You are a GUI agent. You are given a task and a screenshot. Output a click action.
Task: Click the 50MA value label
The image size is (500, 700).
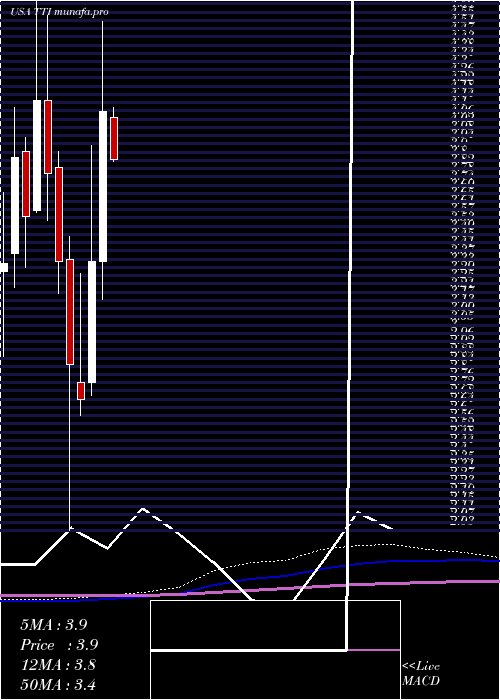pyautogui.click(x=58, y=684)
